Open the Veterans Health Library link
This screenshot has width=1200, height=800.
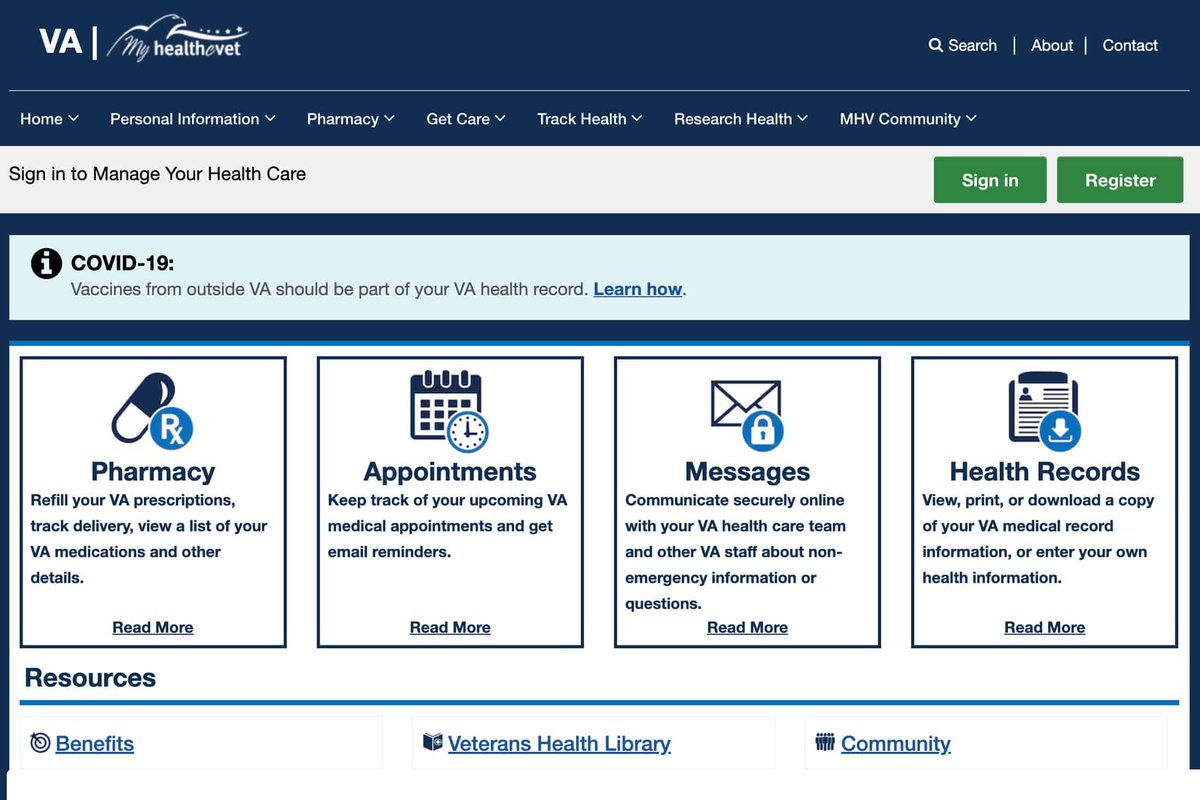tap(559, 744)
